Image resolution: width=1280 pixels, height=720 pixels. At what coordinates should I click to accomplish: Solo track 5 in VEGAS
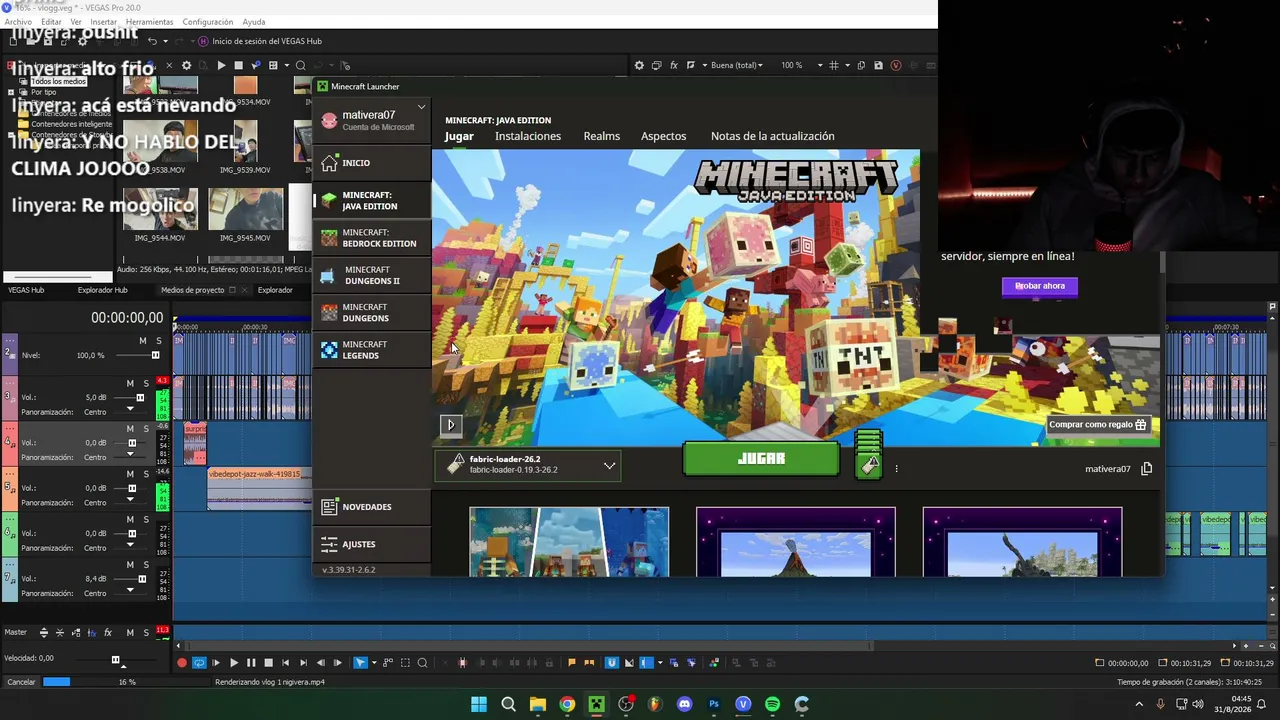[146, 474]
